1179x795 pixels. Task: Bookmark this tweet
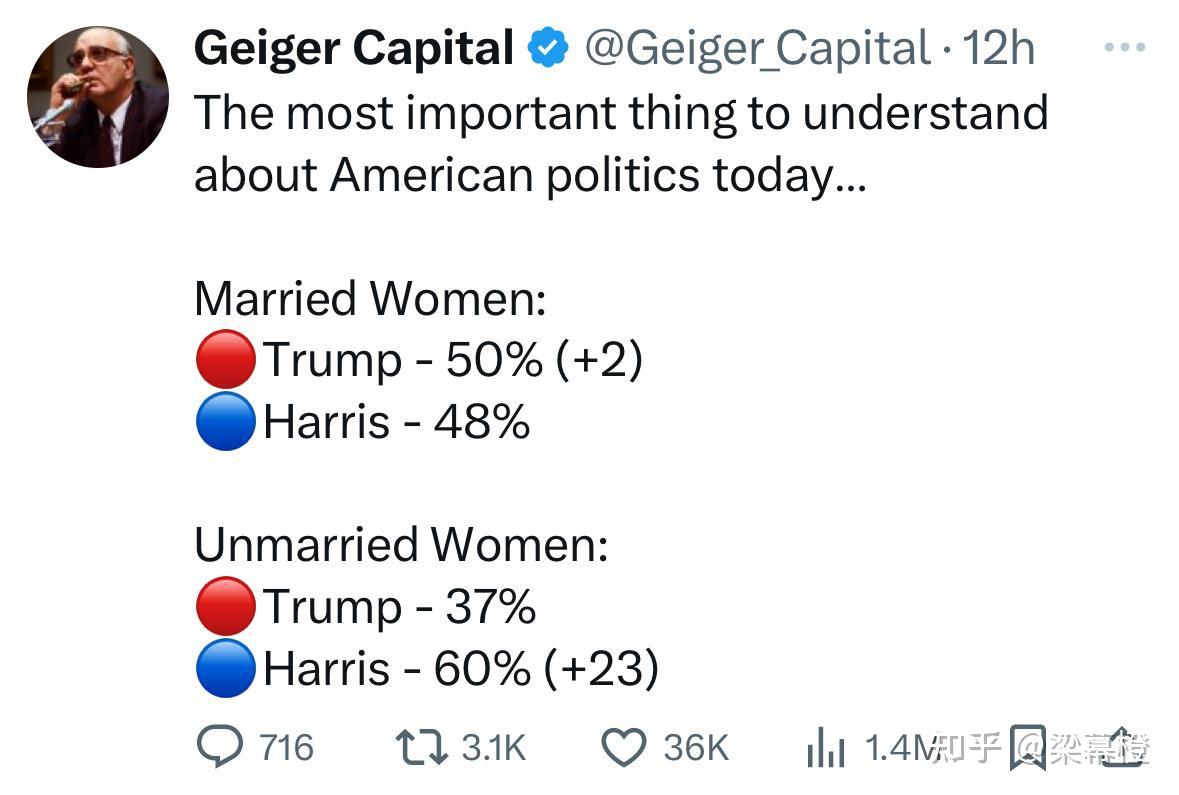coord(1027,748)
